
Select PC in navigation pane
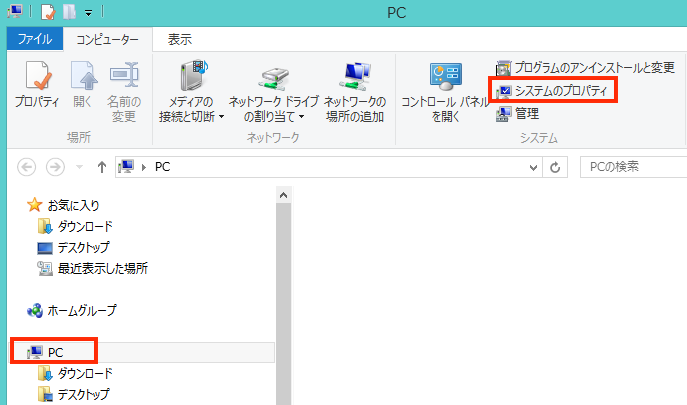tap(143, 352)
